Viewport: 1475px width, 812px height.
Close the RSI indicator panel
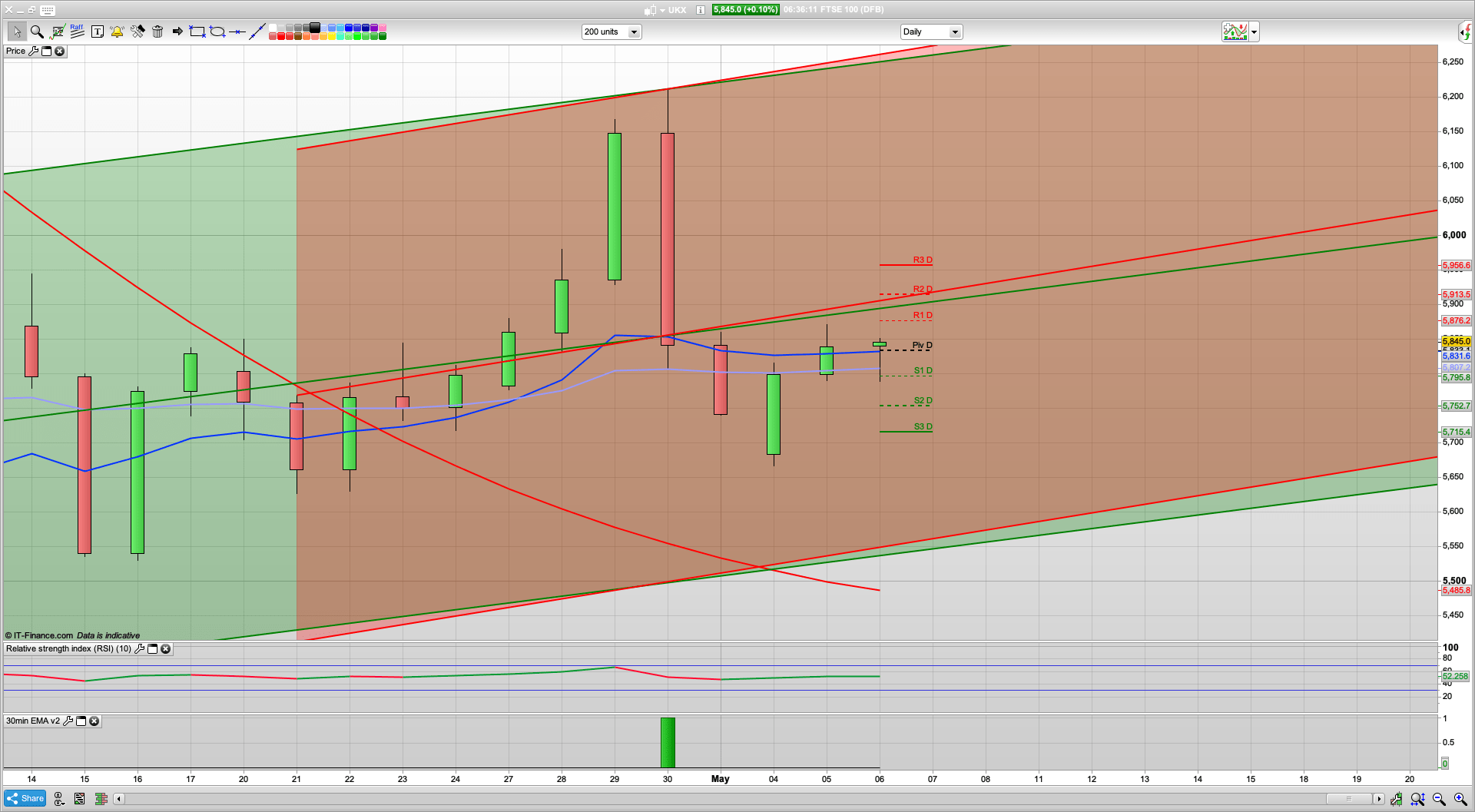pos(165,649)
